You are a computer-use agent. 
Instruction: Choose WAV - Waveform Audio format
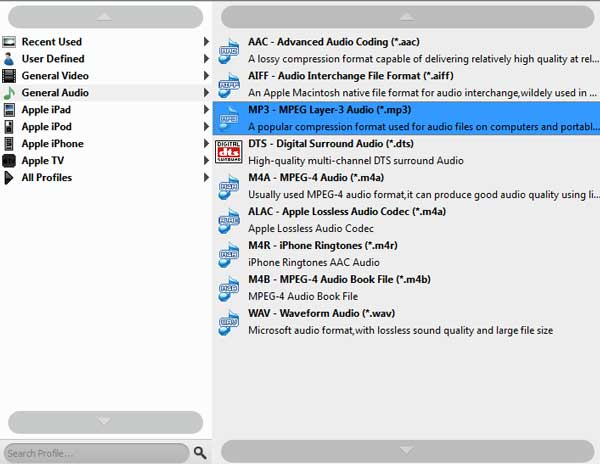406,322
